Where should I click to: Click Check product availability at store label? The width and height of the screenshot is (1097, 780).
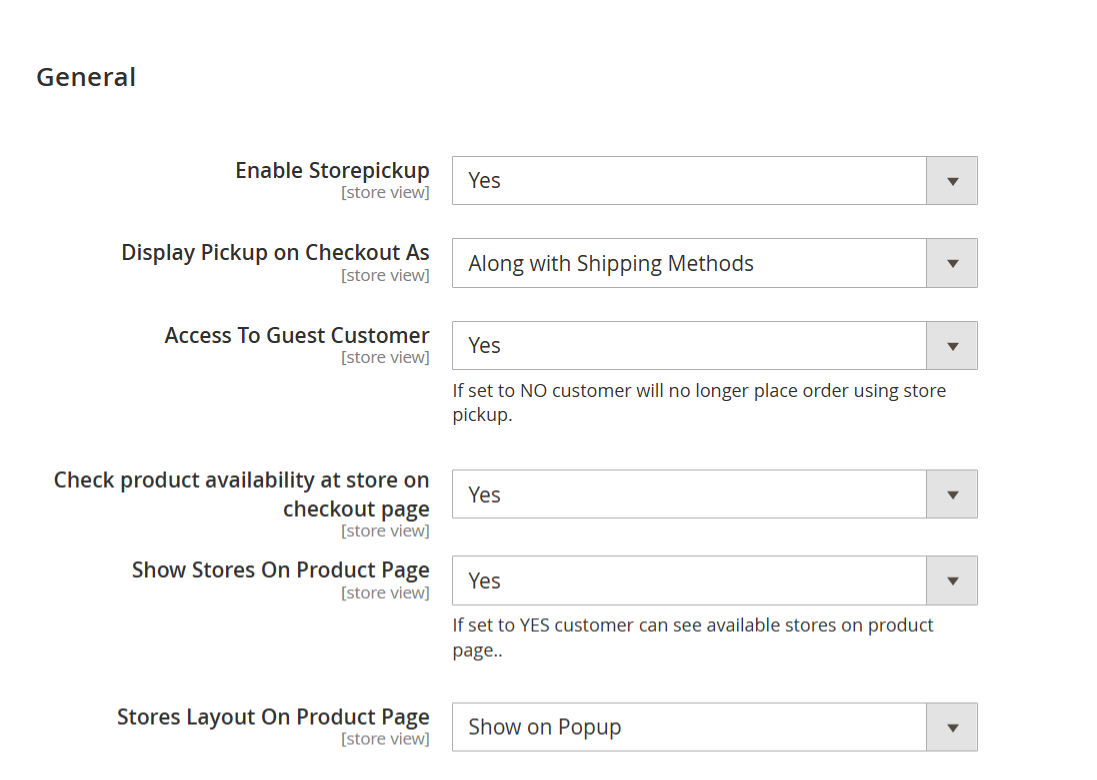coord(241,494)
